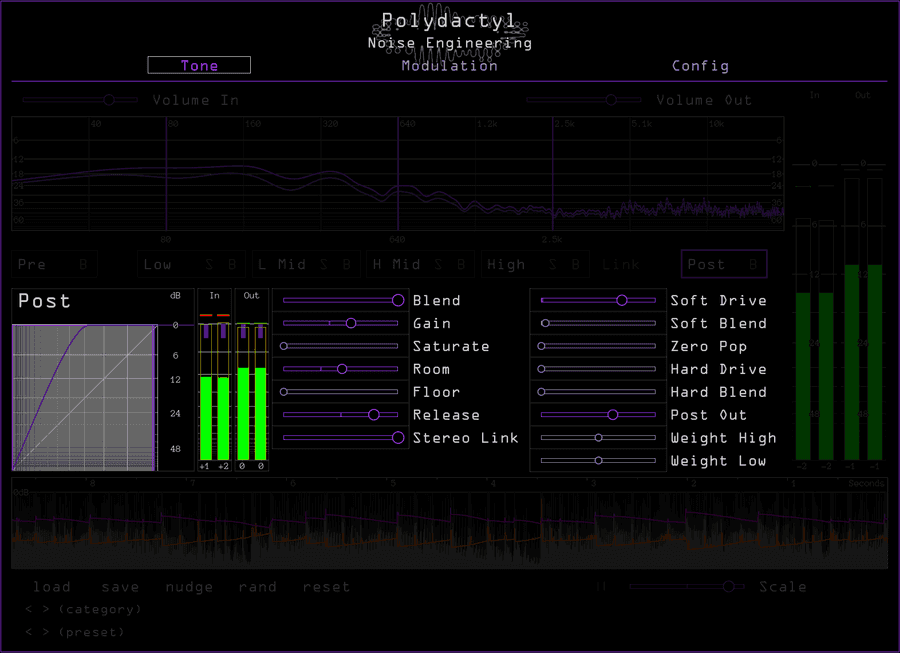Toggle the band Link option

tap(620, 265)
